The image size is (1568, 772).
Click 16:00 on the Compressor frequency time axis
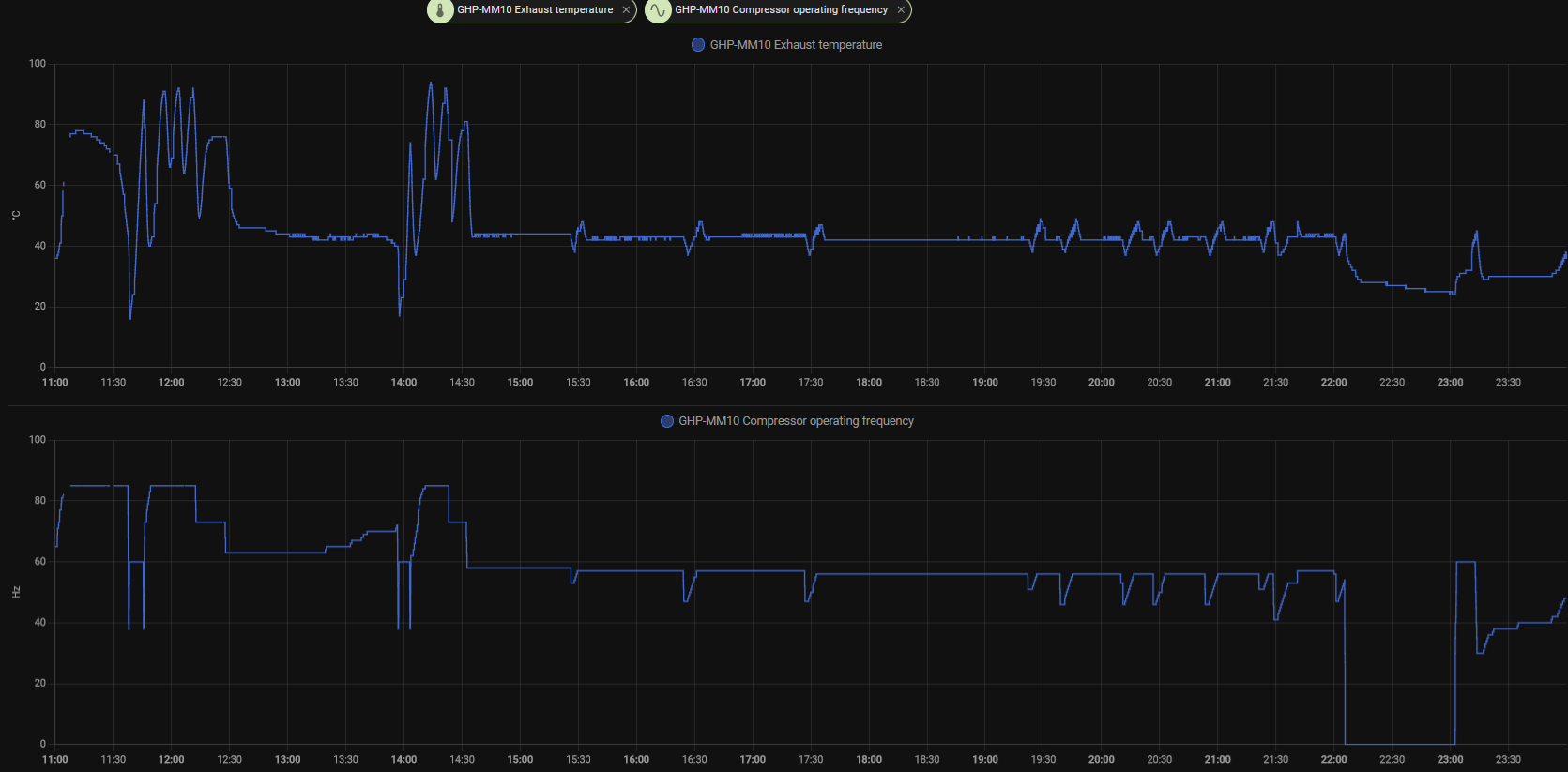pos(636,760)
